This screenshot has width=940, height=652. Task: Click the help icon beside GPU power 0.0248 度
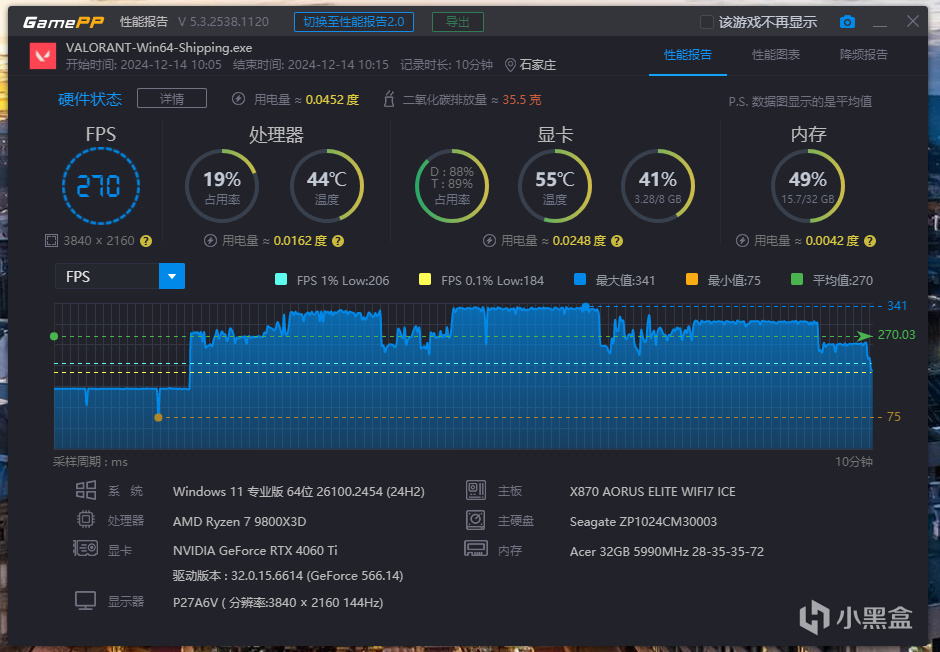(617, 241)
